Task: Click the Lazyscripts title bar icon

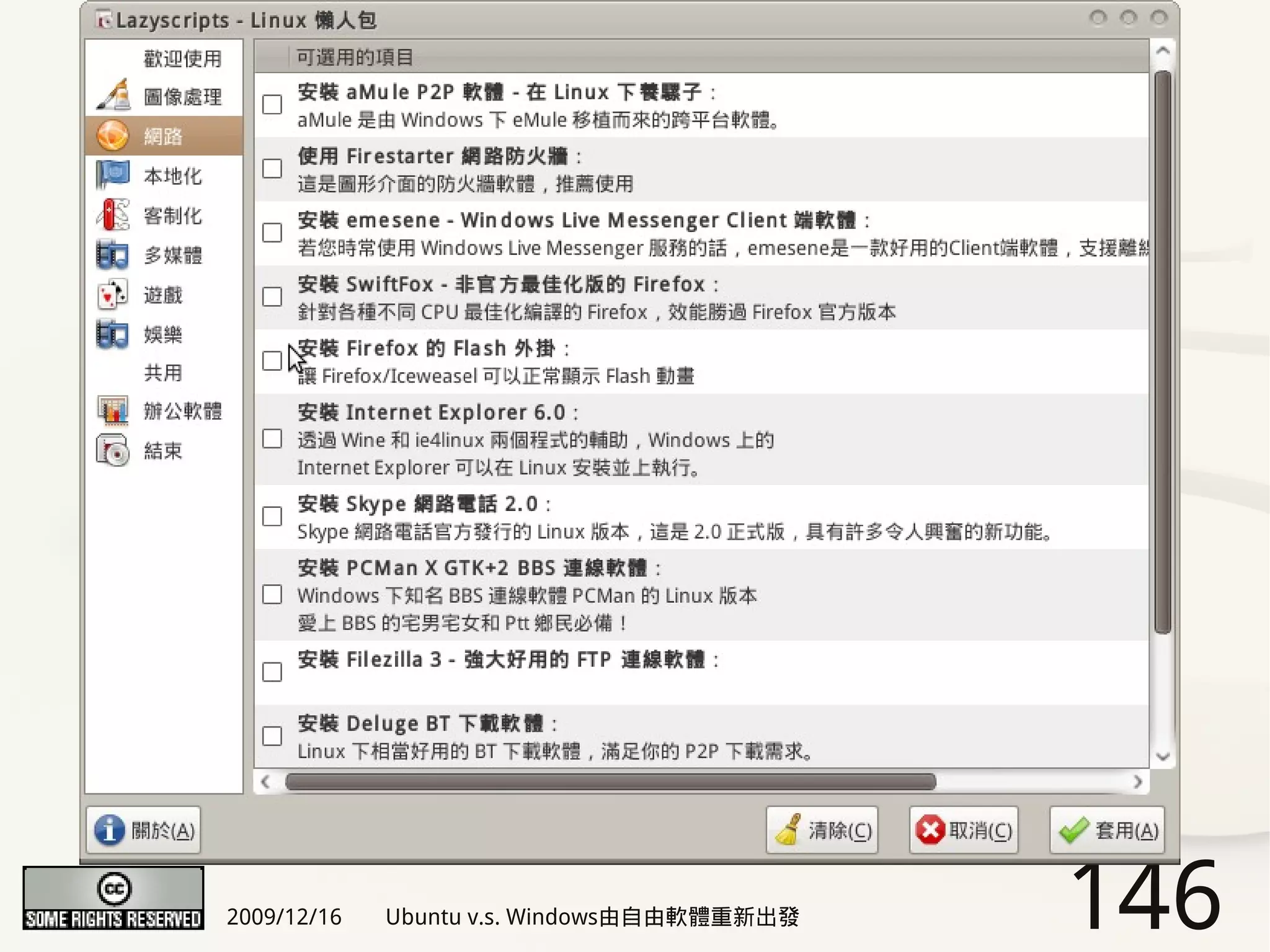Action: pos(104,20)
